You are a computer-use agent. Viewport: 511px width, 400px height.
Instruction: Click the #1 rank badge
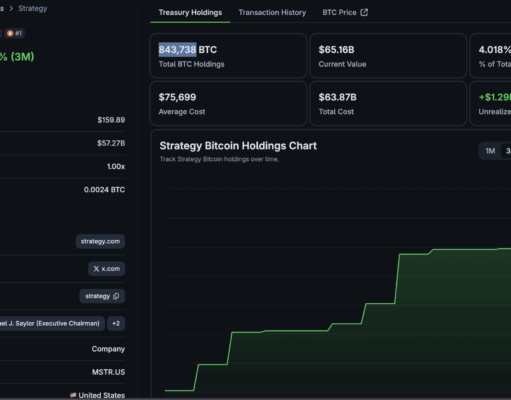pos(14,33)
